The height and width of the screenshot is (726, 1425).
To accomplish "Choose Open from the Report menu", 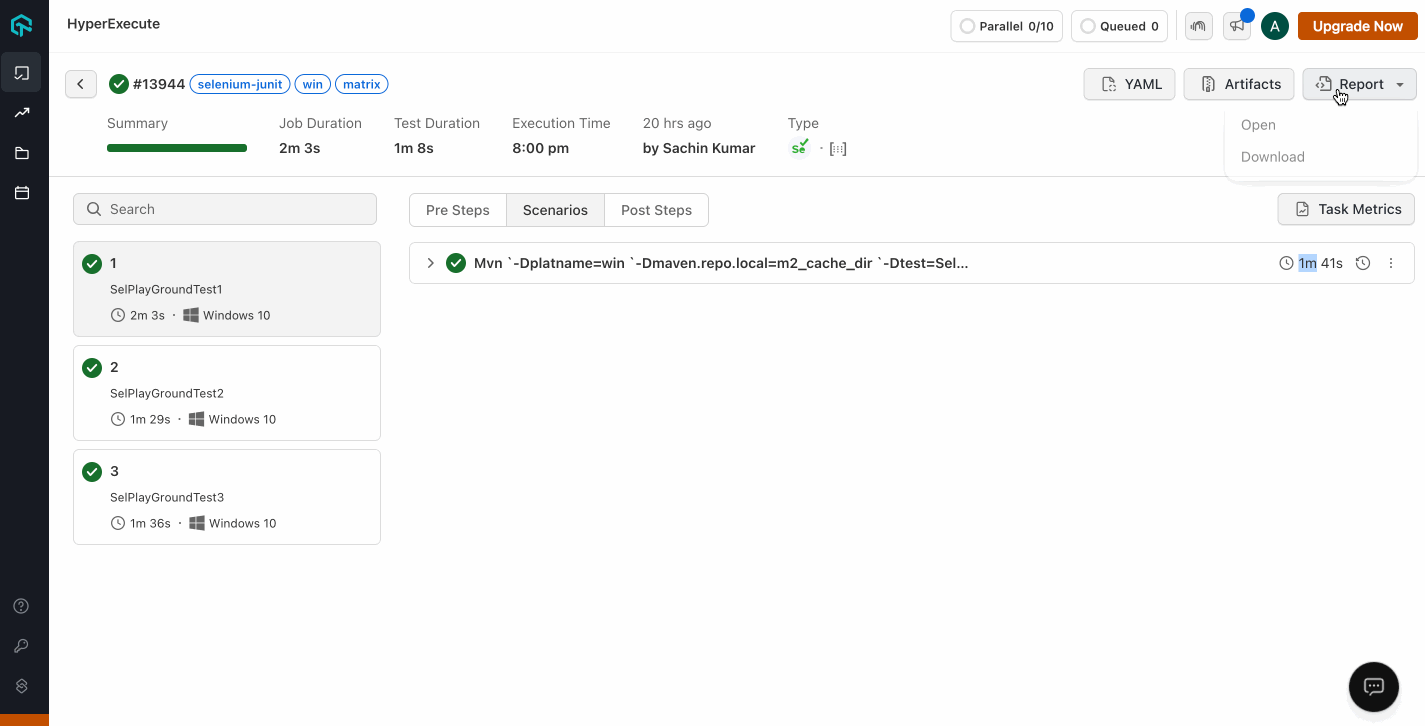I will tap(1258, 125).
